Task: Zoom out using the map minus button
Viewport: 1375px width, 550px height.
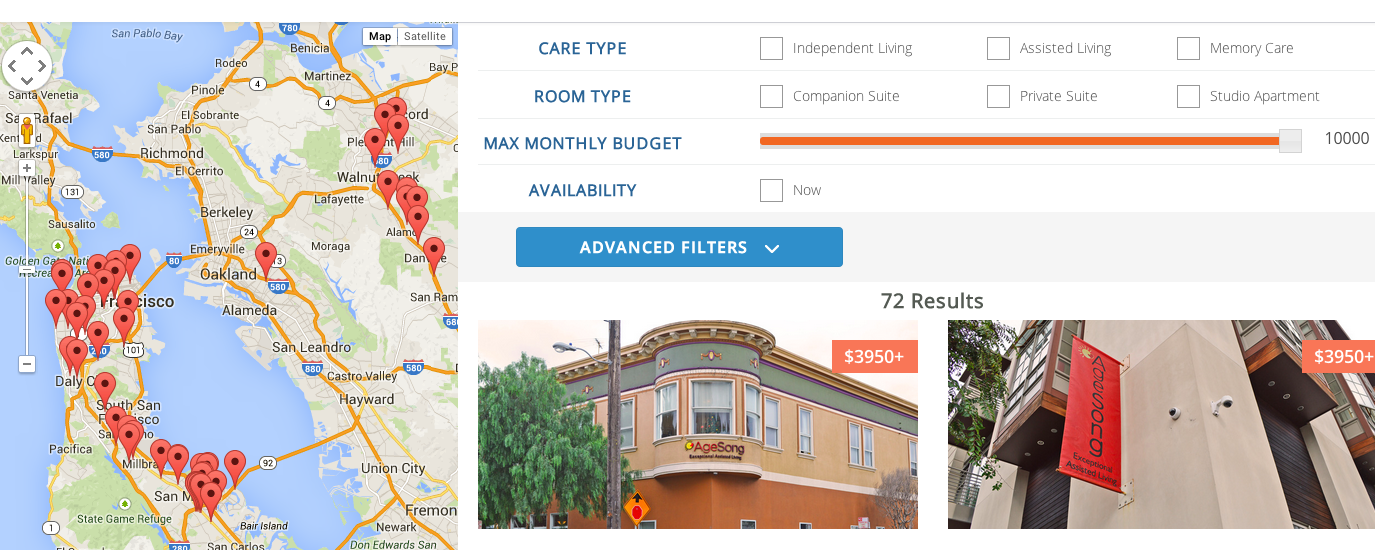Action: click(x=27, y=364)
